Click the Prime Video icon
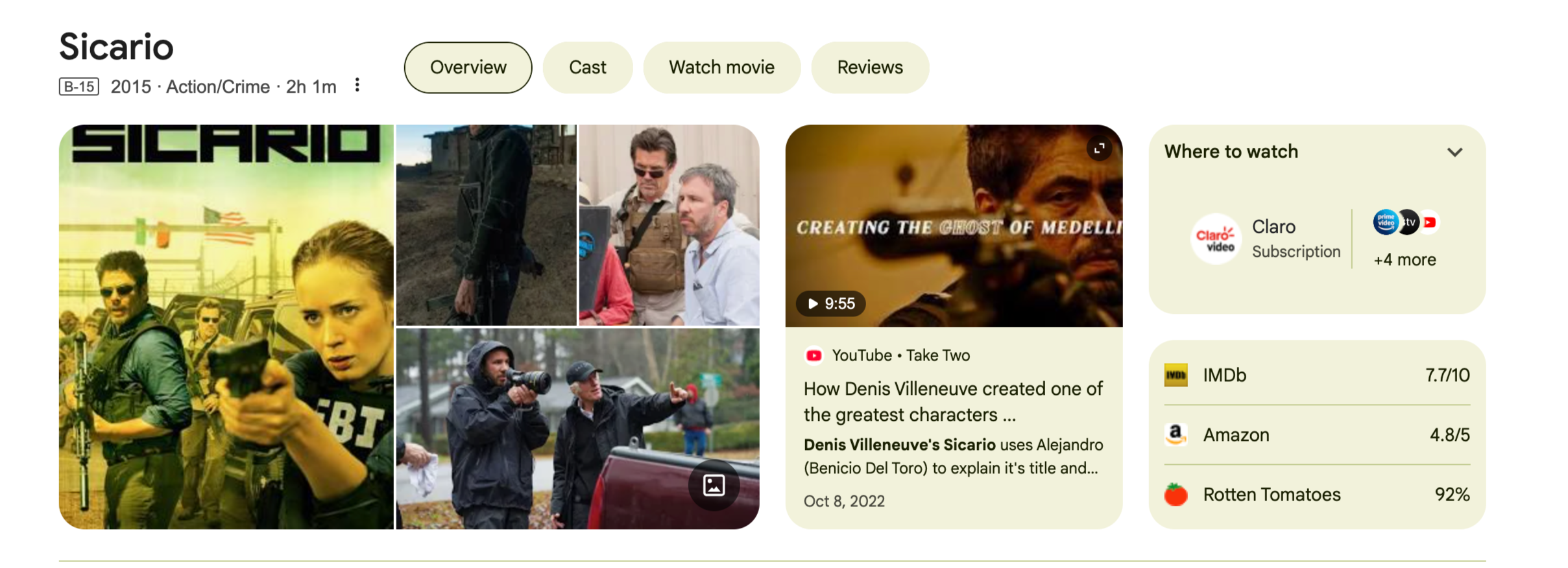 pyautogui.click(x=1385, y=222)
